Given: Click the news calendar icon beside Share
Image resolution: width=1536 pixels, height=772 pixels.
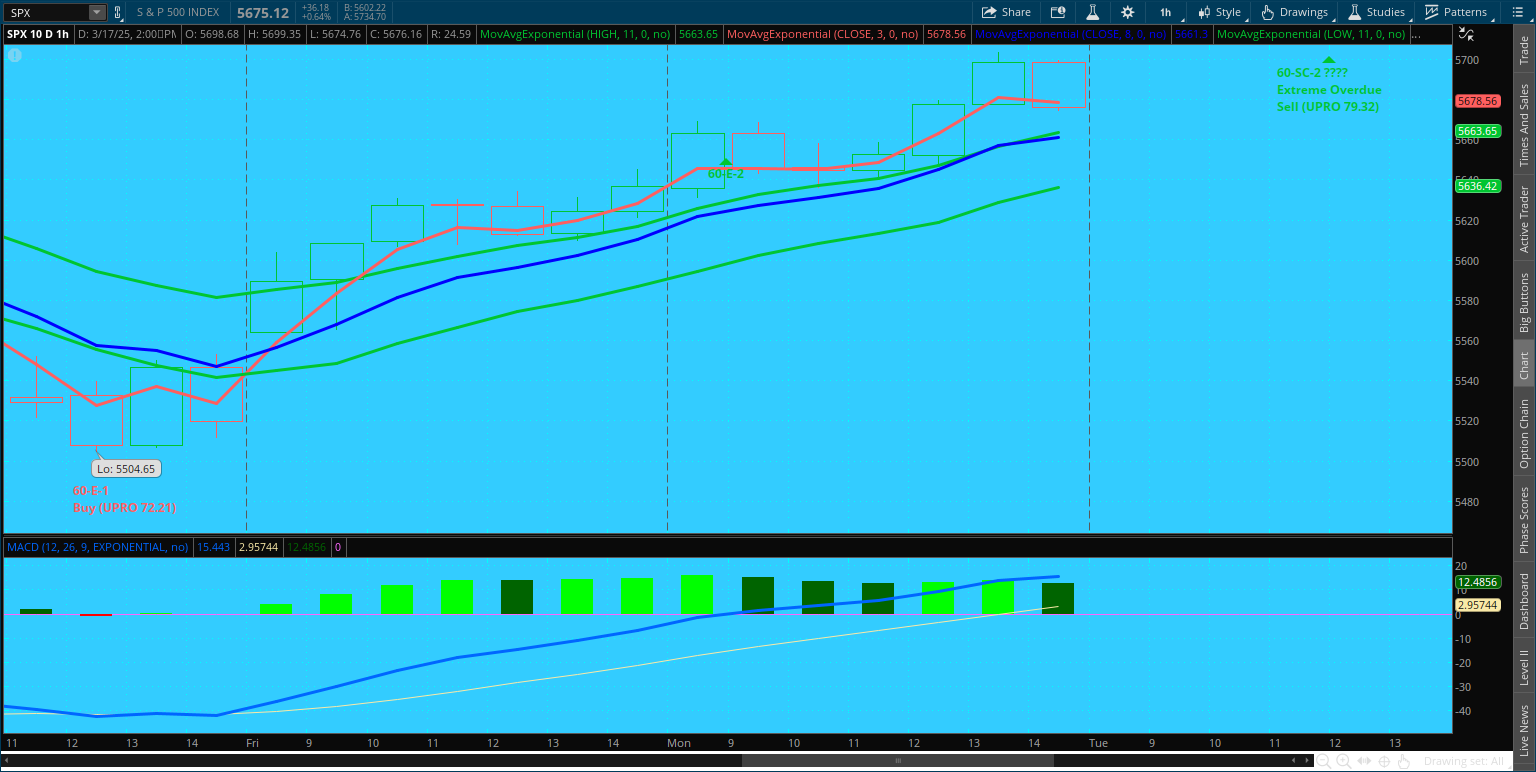Looking at the screenshot, I should tap(1058, 12).
